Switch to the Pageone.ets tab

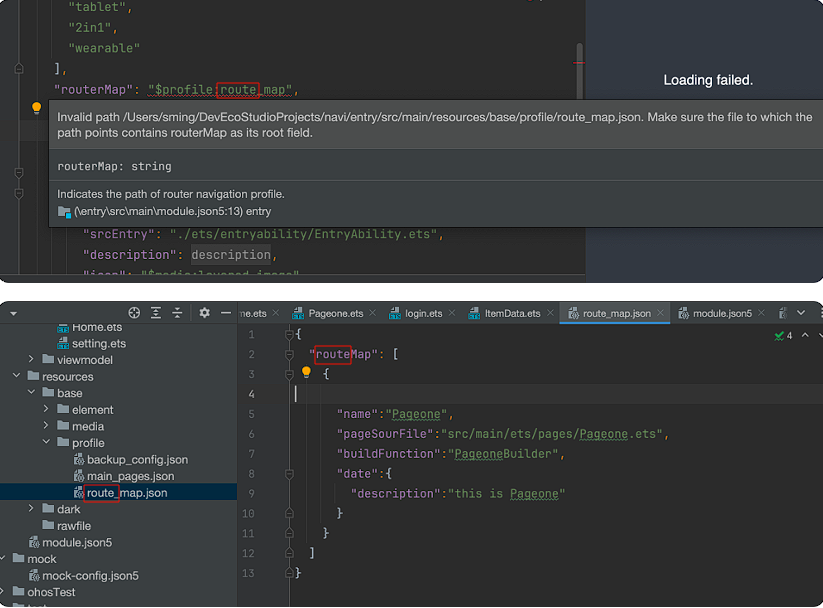click(335, 313)
